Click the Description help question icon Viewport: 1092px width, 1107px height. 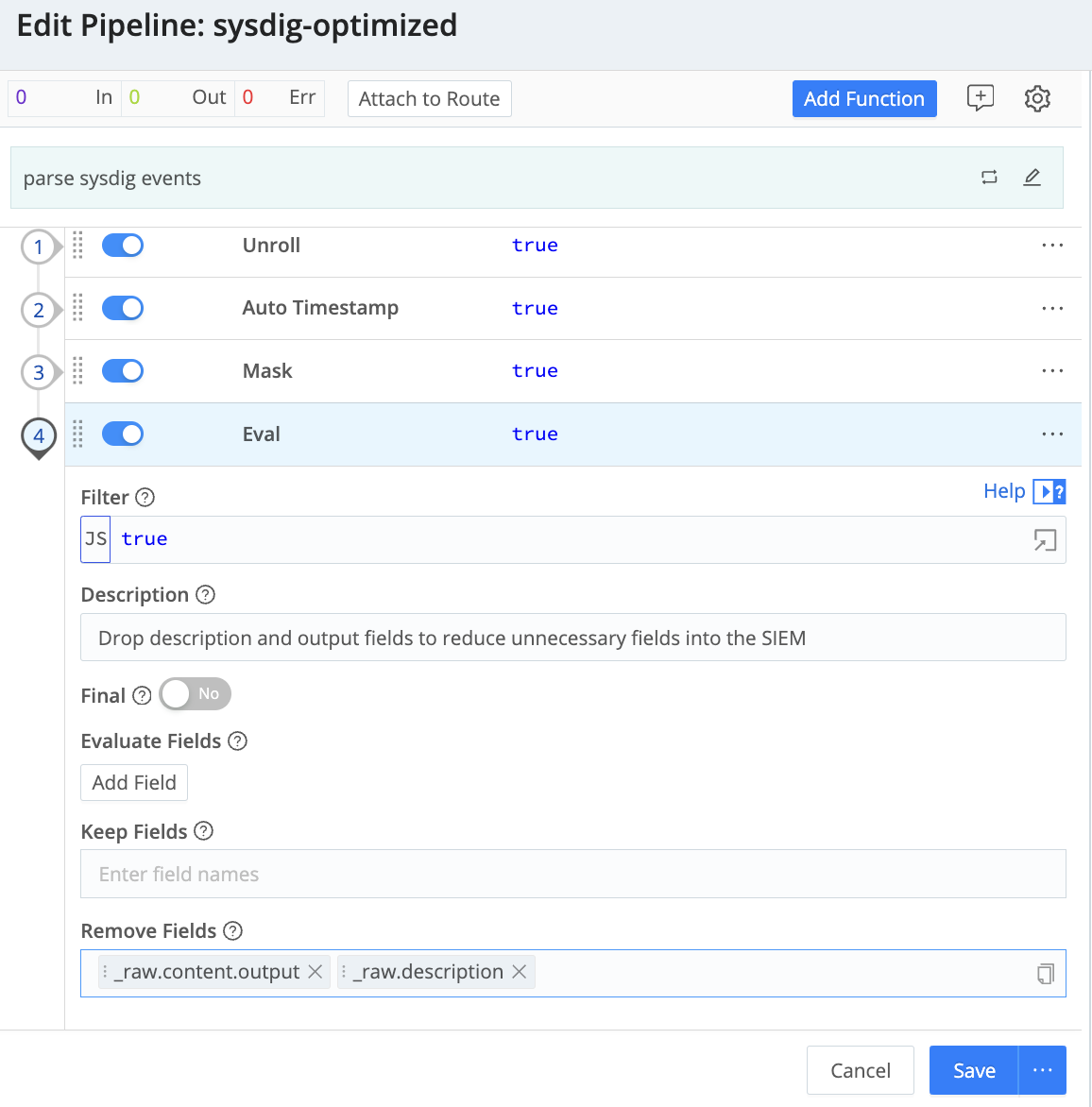pyautogui.click(x=205, y=595)
